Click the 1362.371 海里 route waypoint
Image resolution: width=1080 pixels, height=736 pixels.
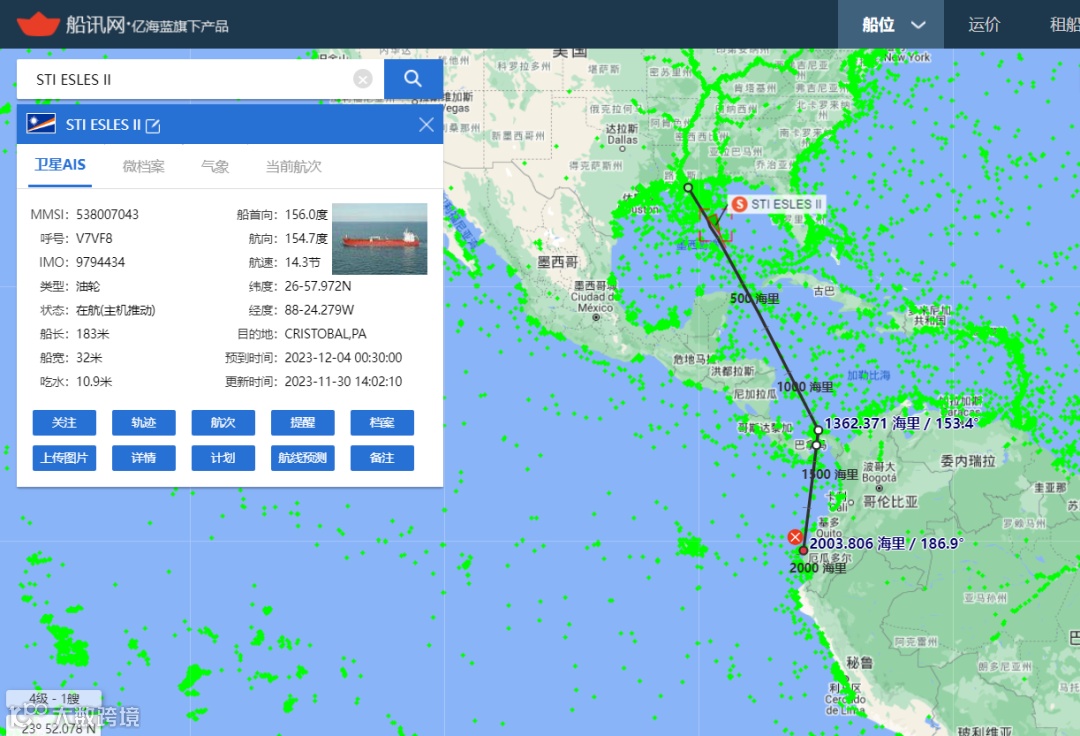pos(818,430)
